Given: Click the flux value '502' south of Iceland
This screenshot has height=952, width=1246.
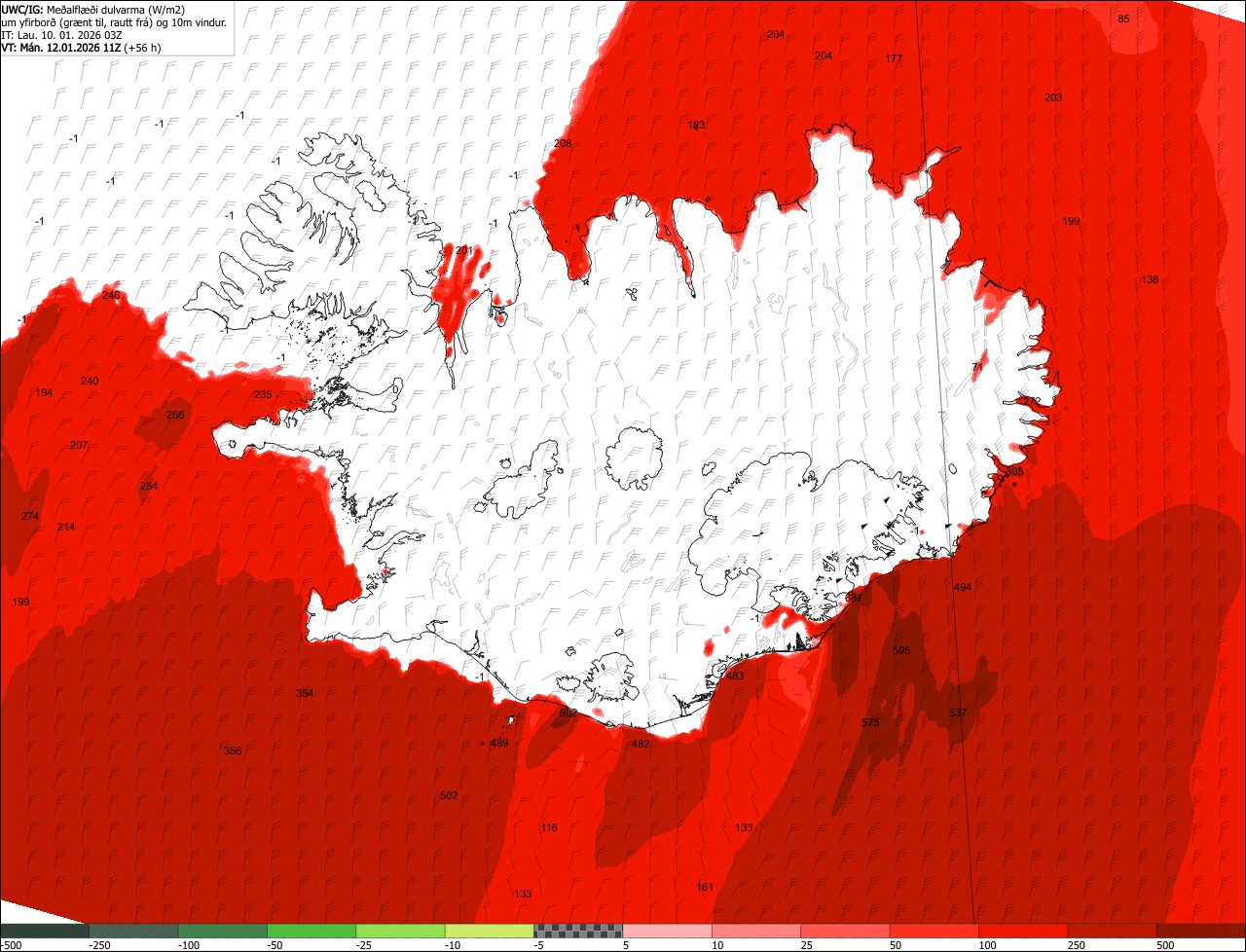Looking at the screenshot, I should pyautogui.click(x=449, y=795).
